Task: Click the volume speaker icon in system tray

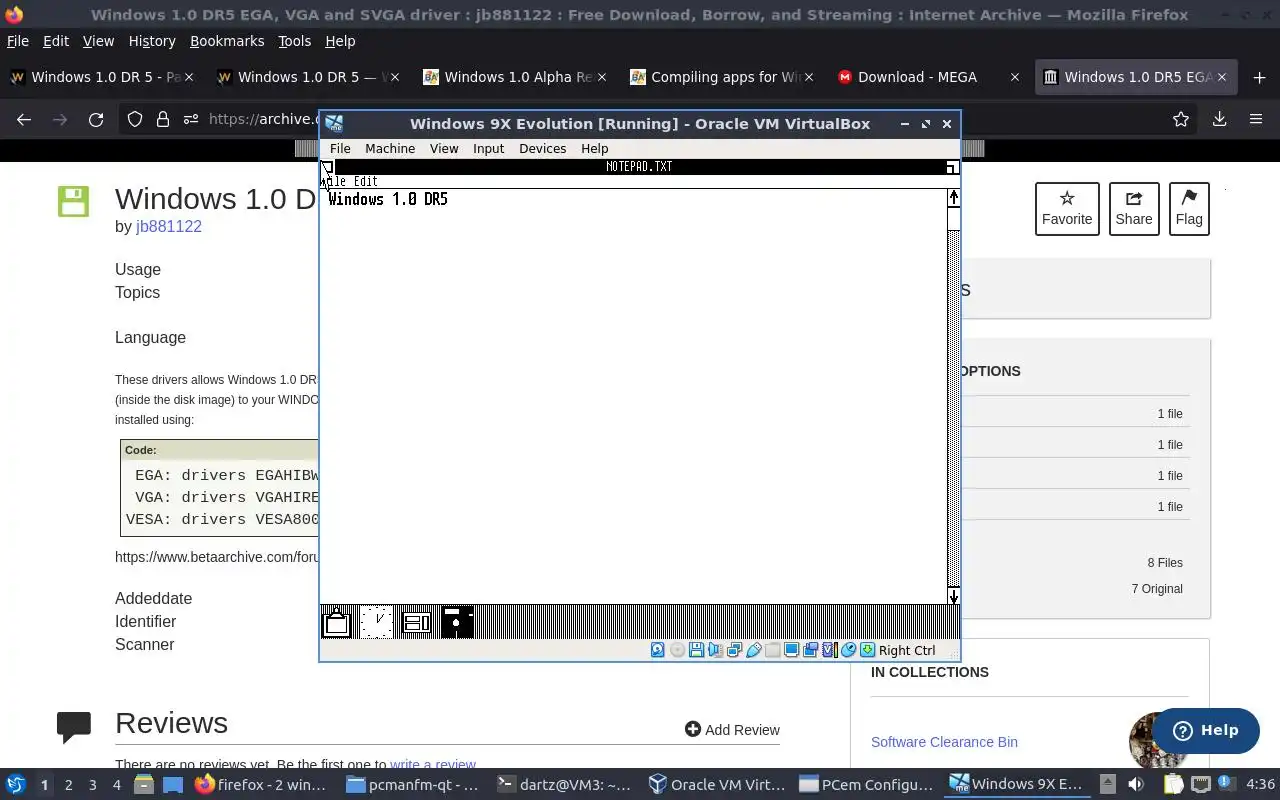Action: pyautogui.click(x=1136, y=785)
